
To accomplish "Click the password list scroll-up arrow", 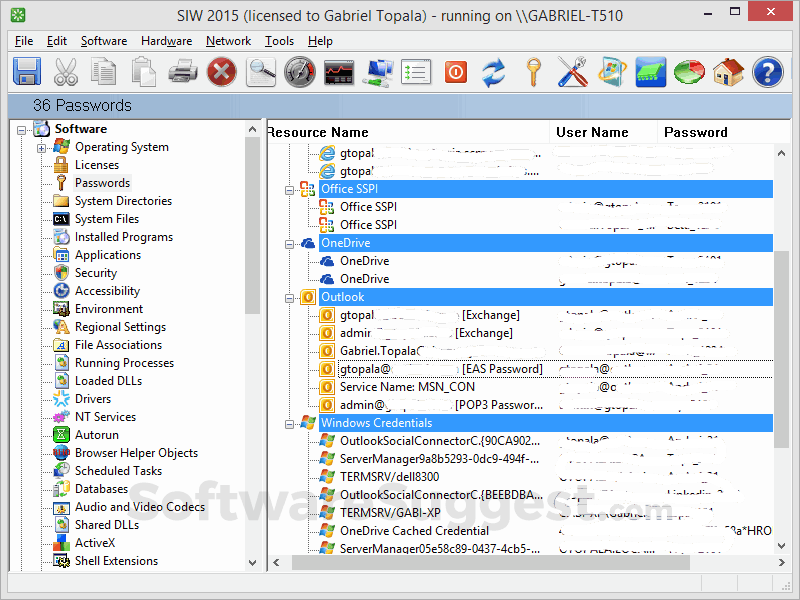I will pyautogui.click(x=782, y=153).
